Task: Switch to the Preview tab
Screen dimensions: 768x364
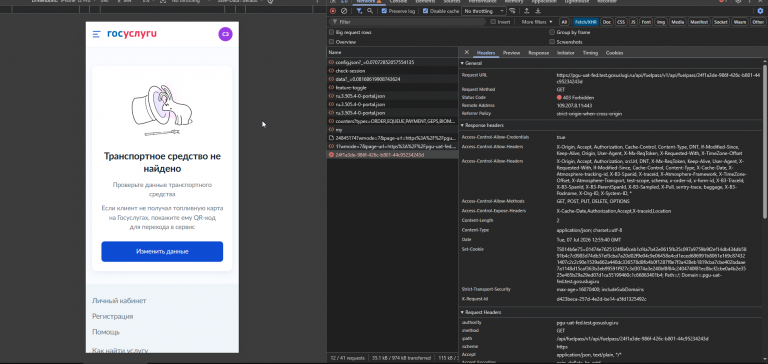Action: tap(511, 53)
